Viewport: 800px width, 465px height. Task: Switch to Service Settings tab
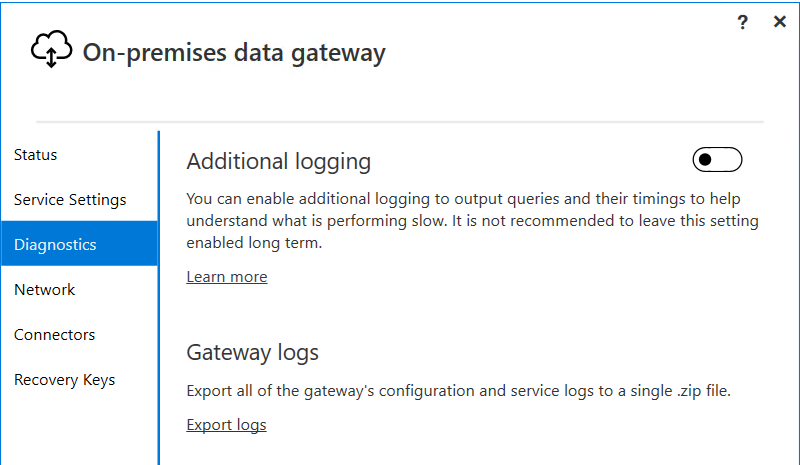(x=70, y=200)
